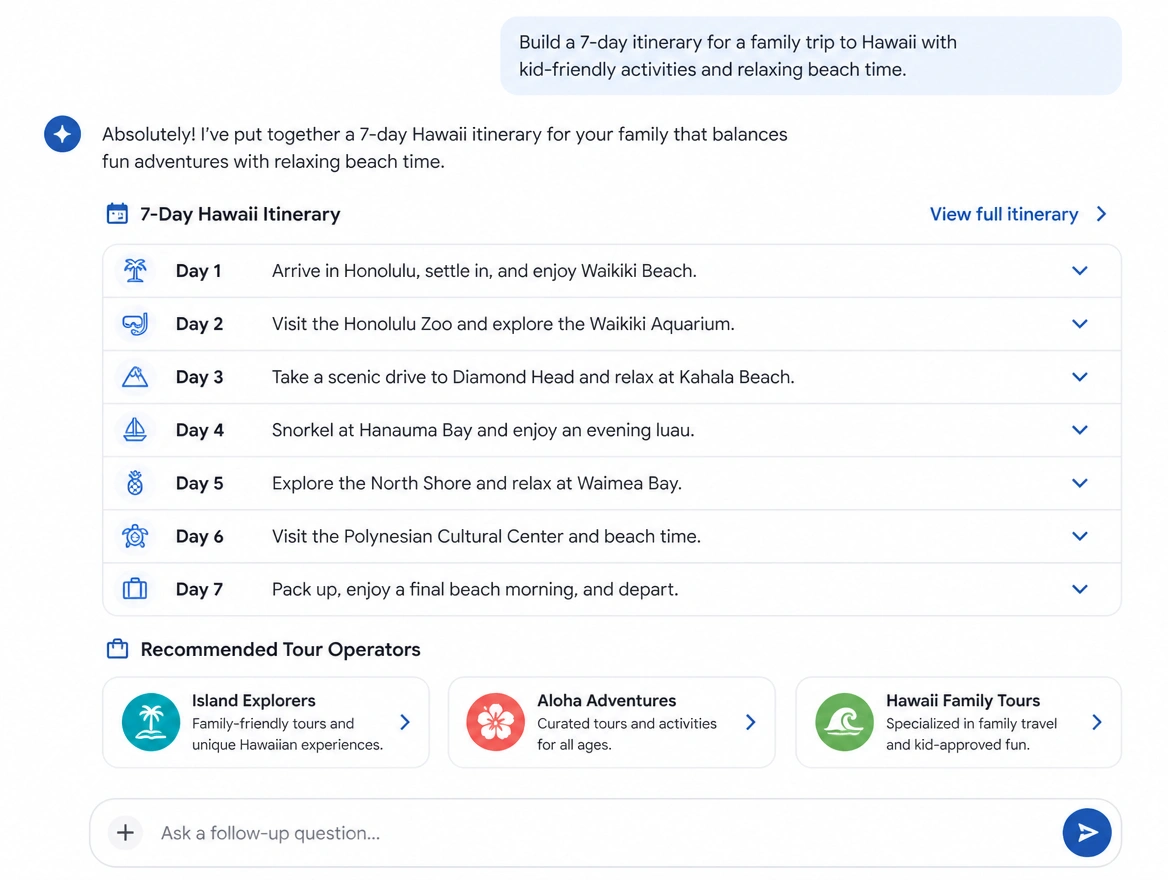The height and width of the screenshot is (880, 1168).
Task: Click the Day 6 label
Action: pyautogui.click(x=199, y=536)
